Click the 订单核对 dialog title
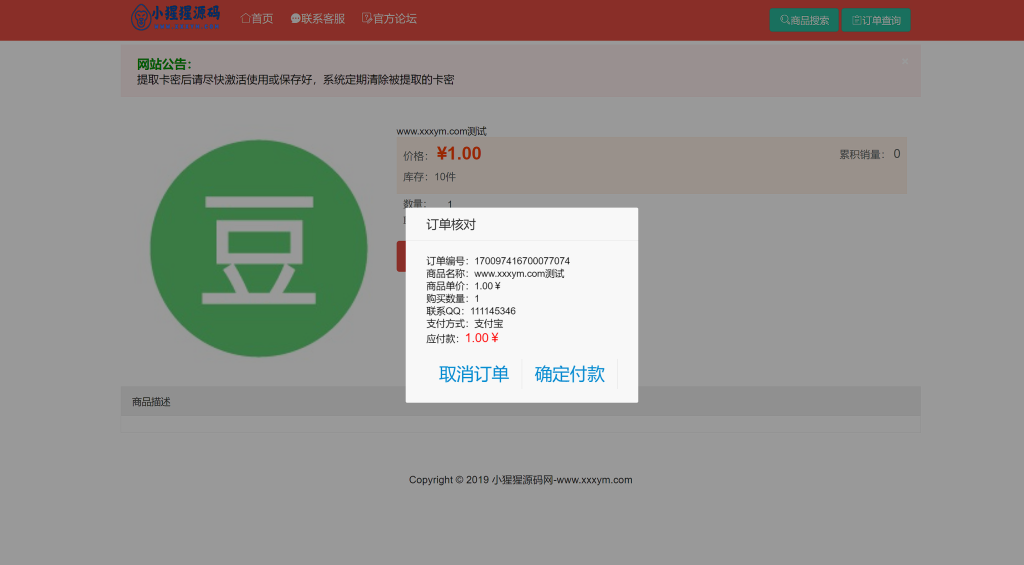 pyautogui.click(x=451, y=225)
